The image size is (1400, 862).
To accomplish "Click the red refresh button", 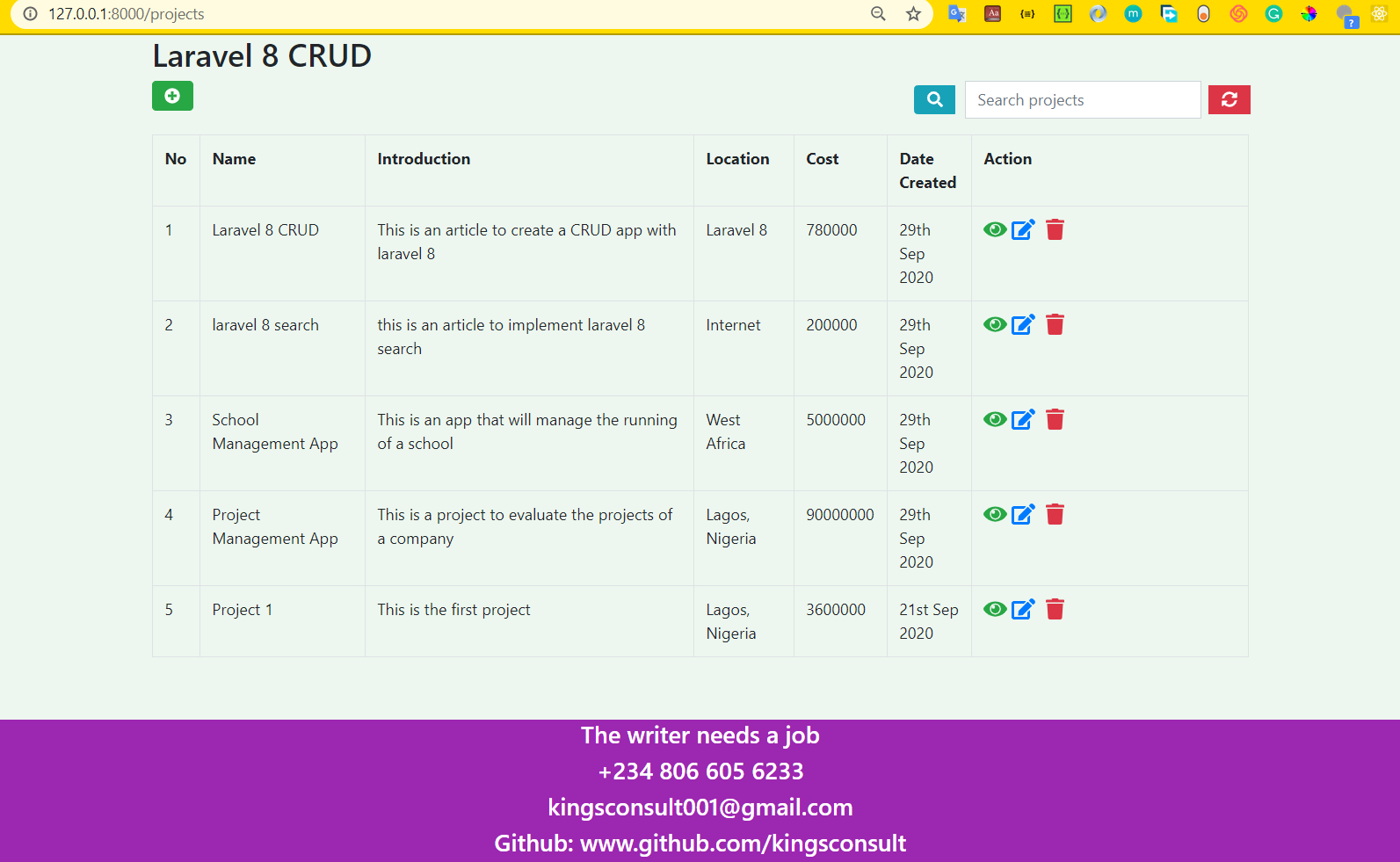I will click(x=1229, y=99).
